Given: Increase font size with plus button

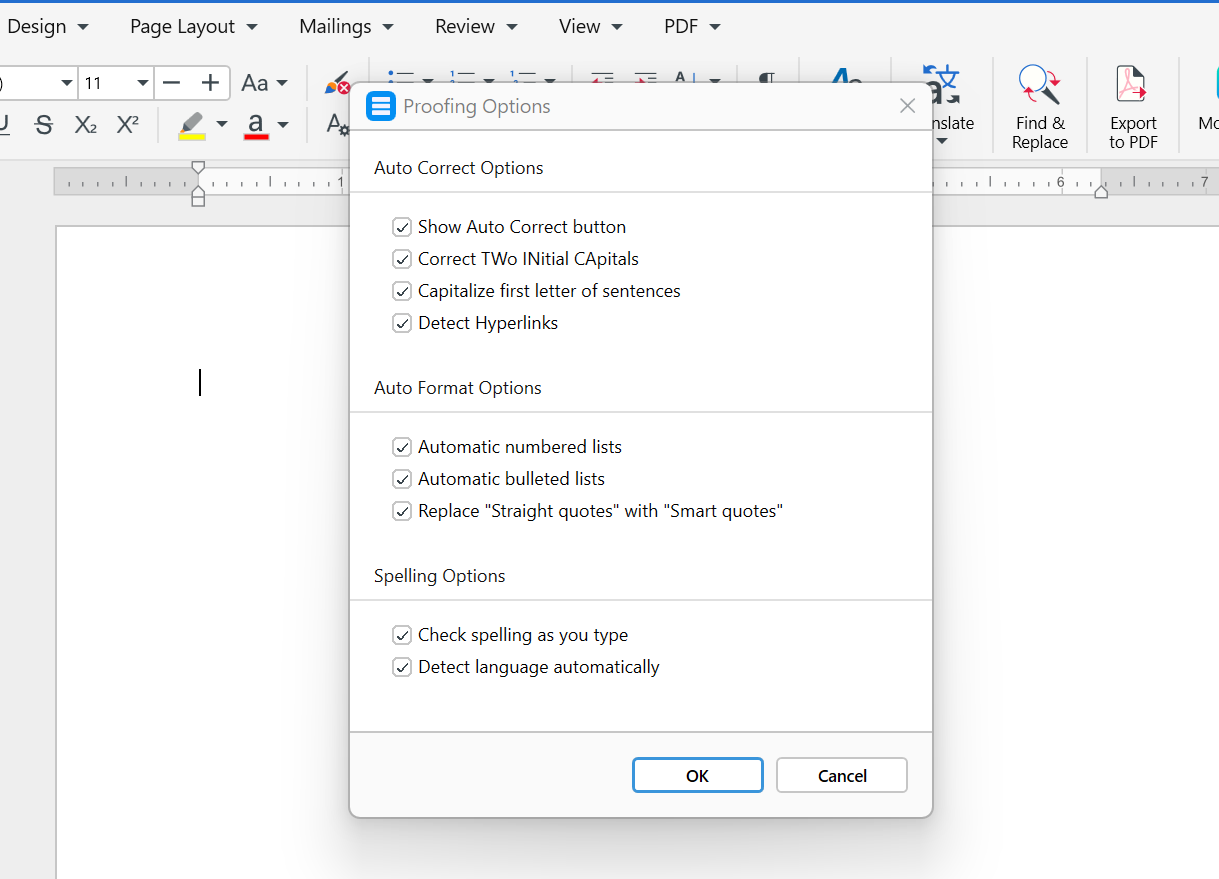Looking at the screenshot, I should (x=210, y=83).
